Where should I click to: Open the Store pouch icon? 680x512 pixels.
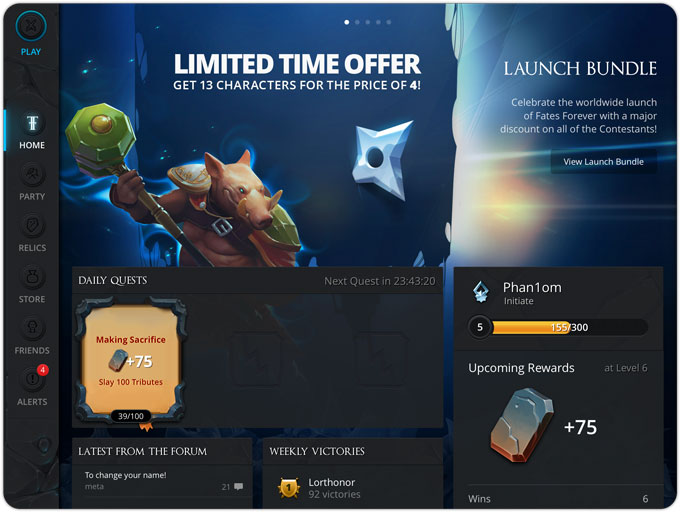pyautogui.click(x=32, y=277)
